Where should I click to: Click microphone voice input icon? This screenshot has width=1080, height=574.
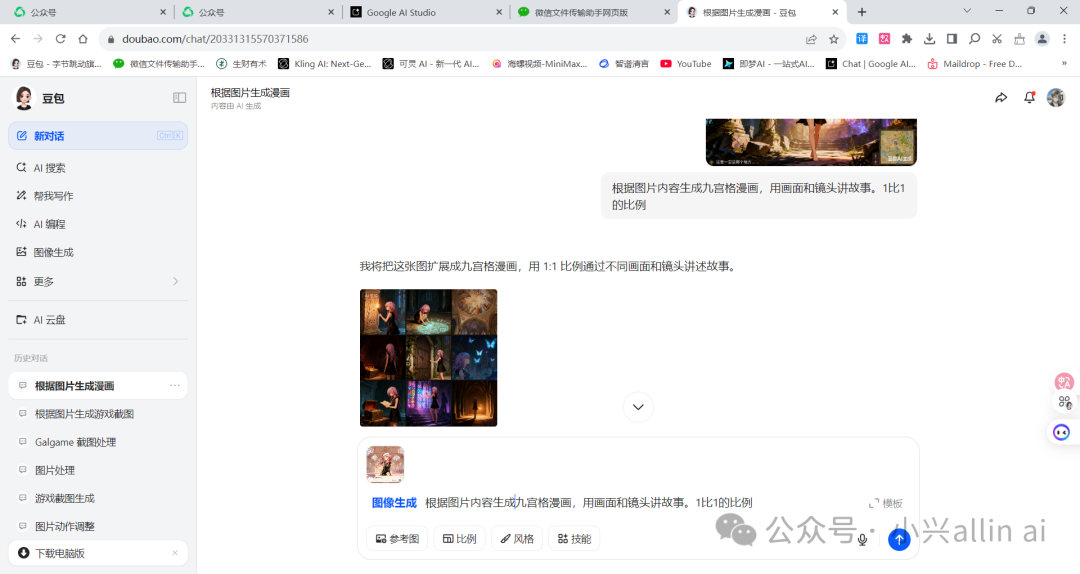point(862,540)
